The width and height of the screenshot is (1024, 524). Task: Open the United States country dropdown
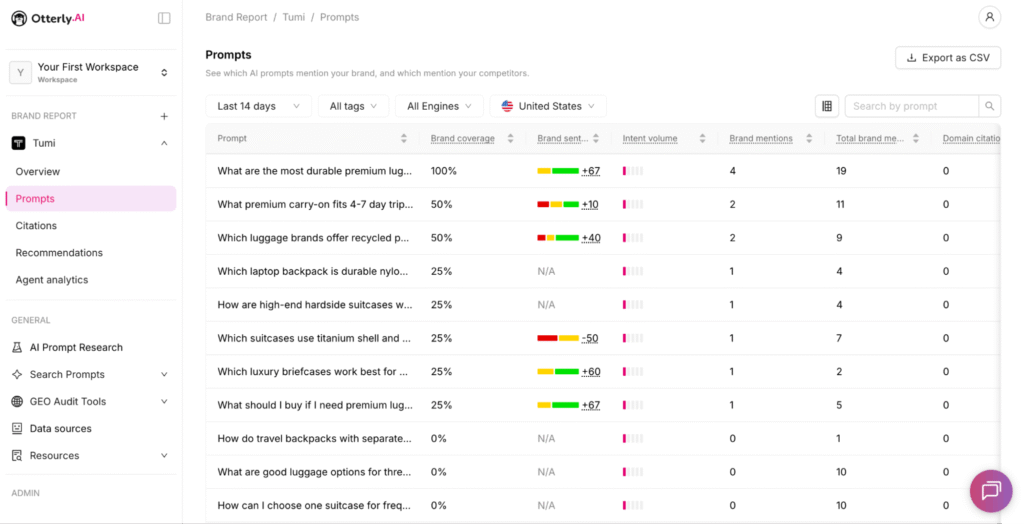[x=548, y=106]
